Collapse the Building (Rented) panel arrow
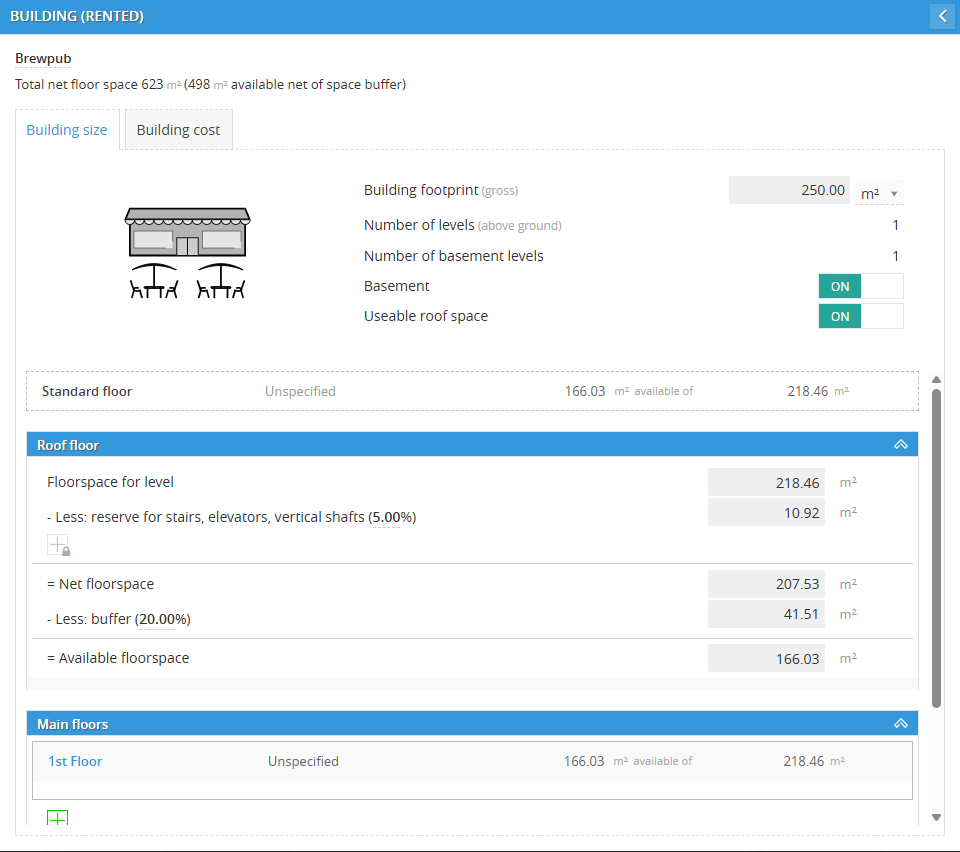 (942, 16)
